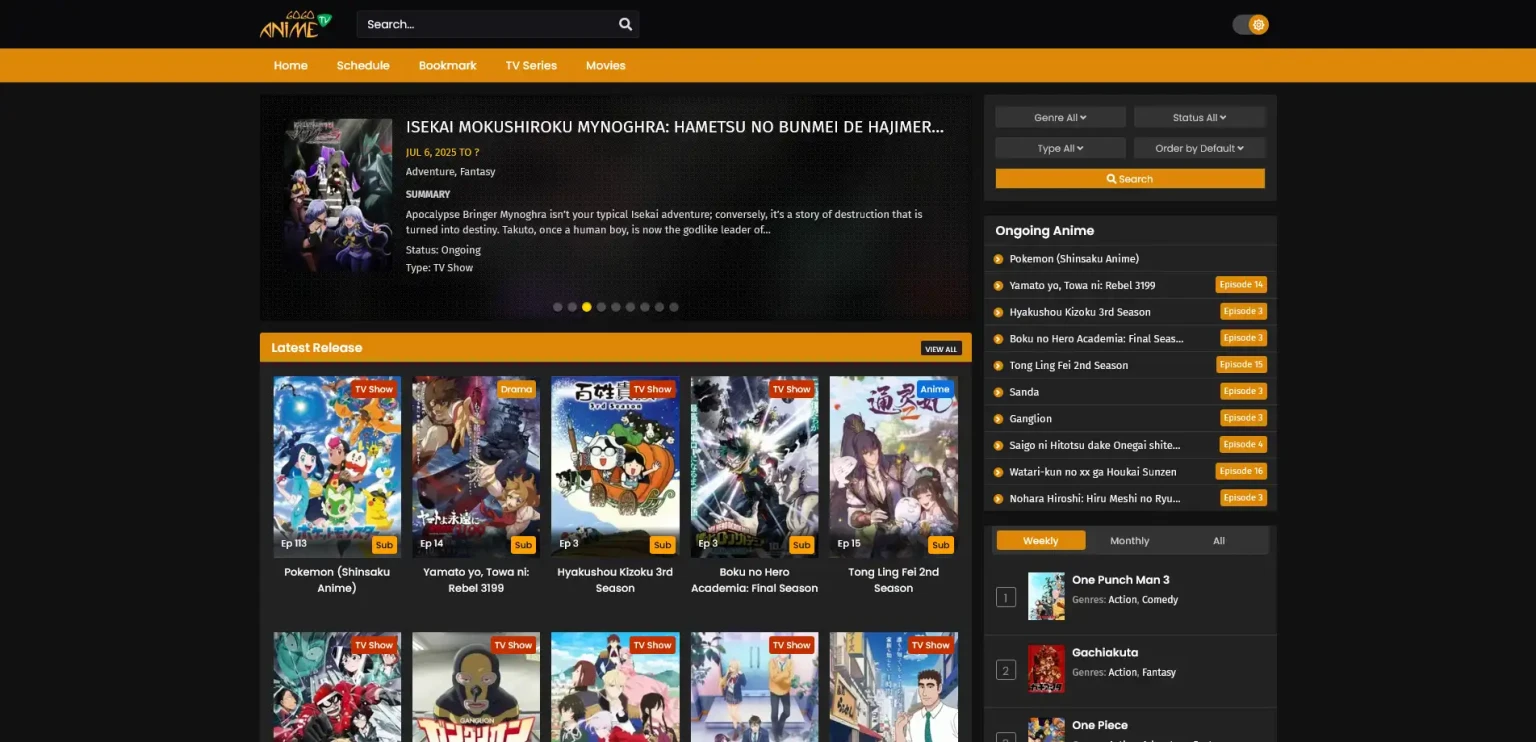Open the Isekai Mokushiroku Mynoghra slider title
Viewport: 1536px width, 742px height.
(675, 127)
